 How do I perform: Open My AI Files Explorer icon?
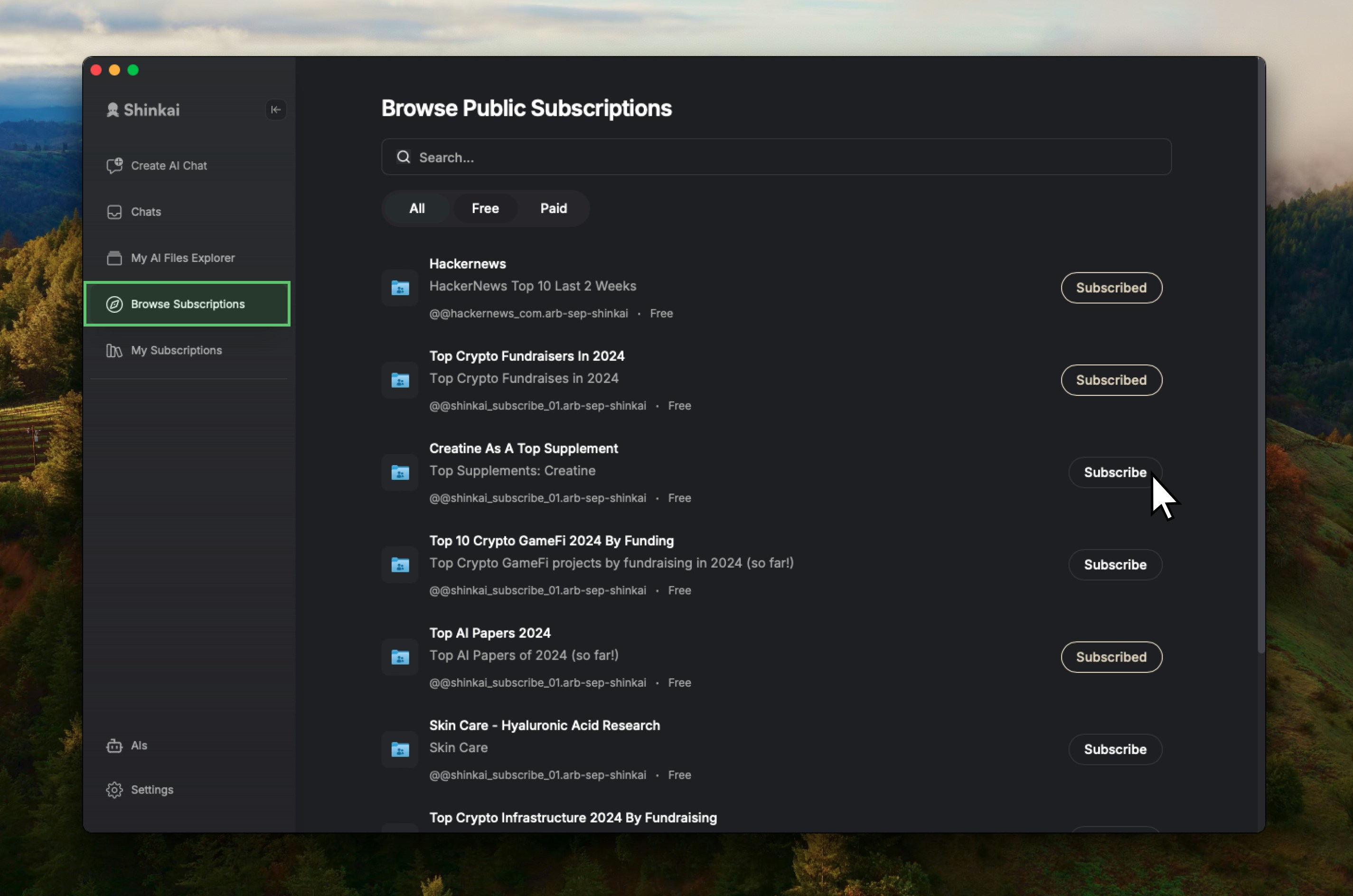[x=114, y=258]
